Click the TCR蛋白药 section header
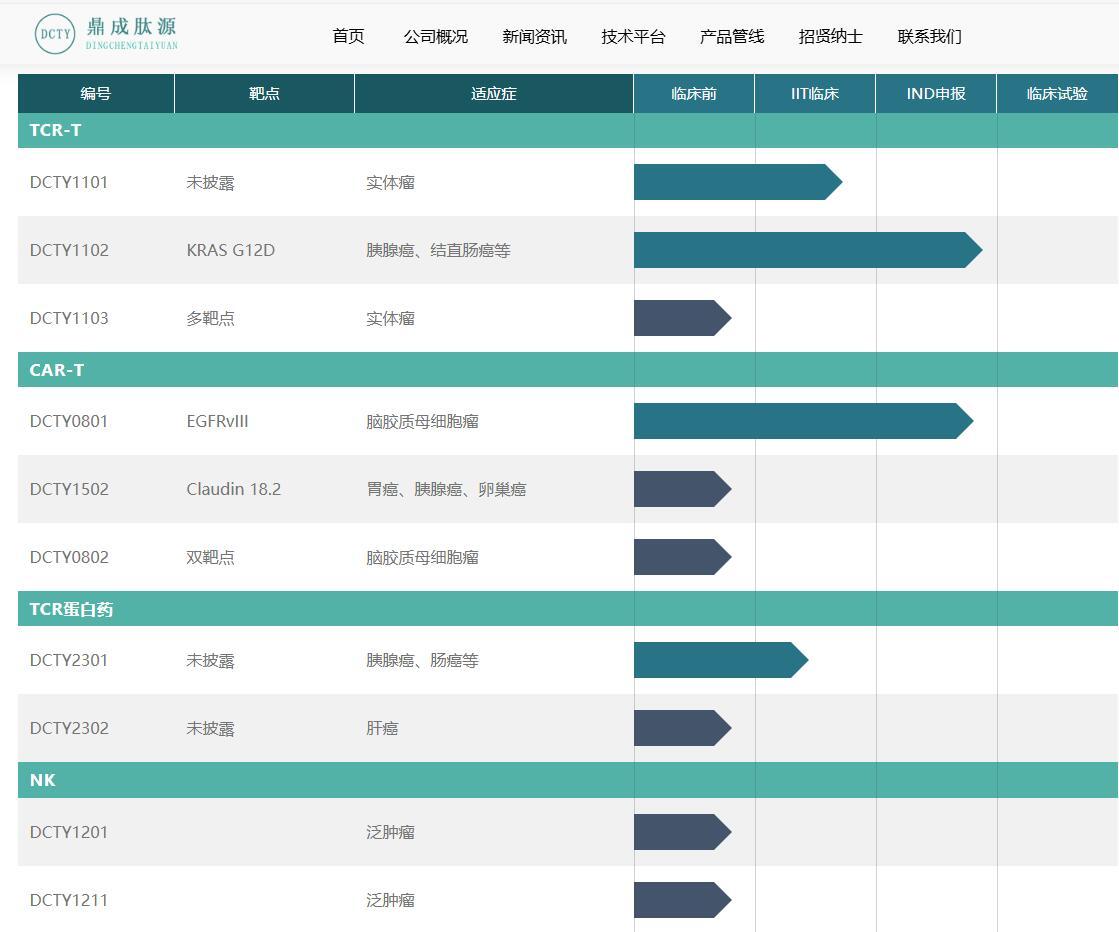Screen dimensions: 1119x932 tap(71, 609)
